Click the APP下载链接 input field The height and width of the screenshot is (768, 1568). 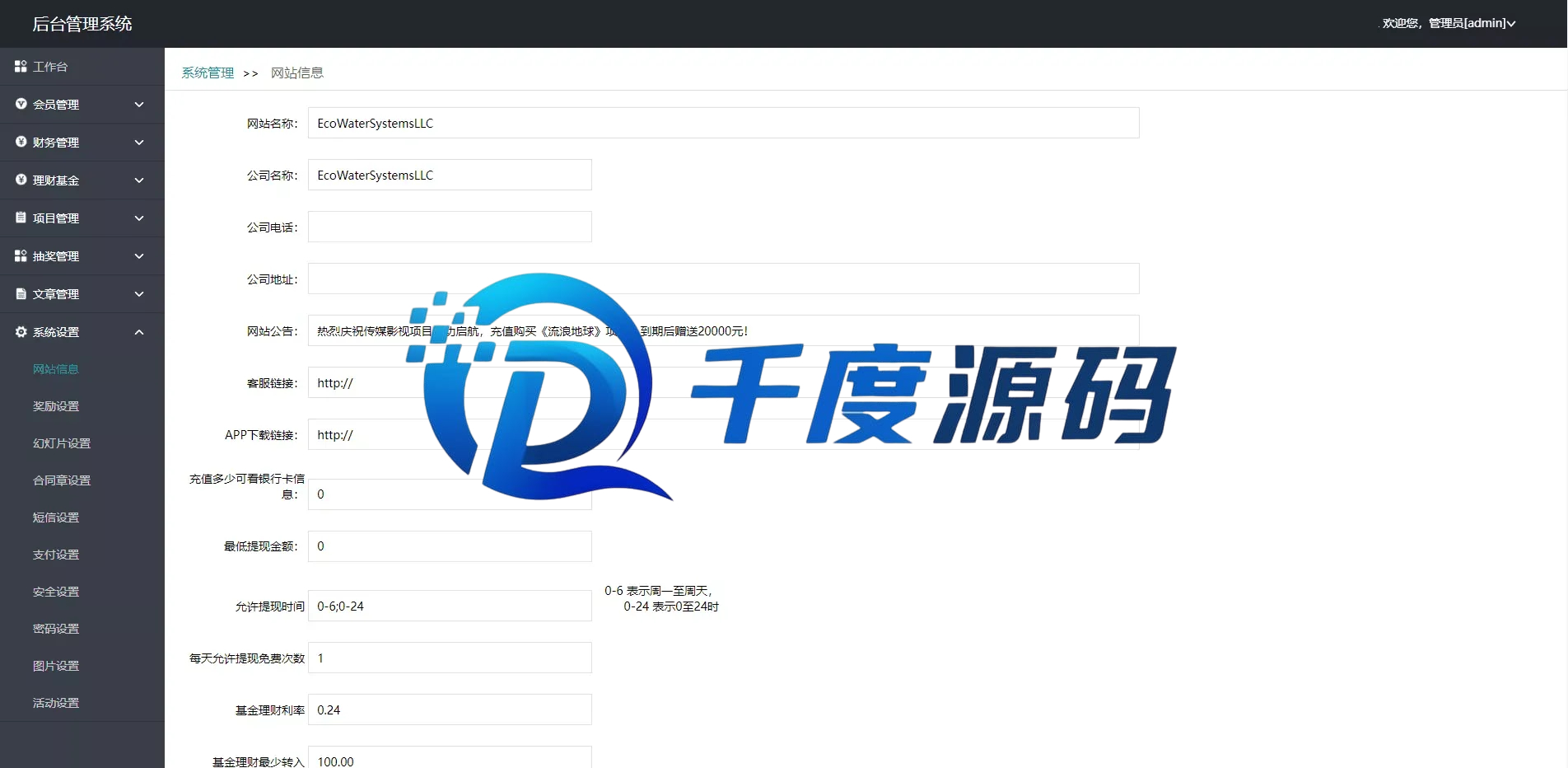pos(723,434)
